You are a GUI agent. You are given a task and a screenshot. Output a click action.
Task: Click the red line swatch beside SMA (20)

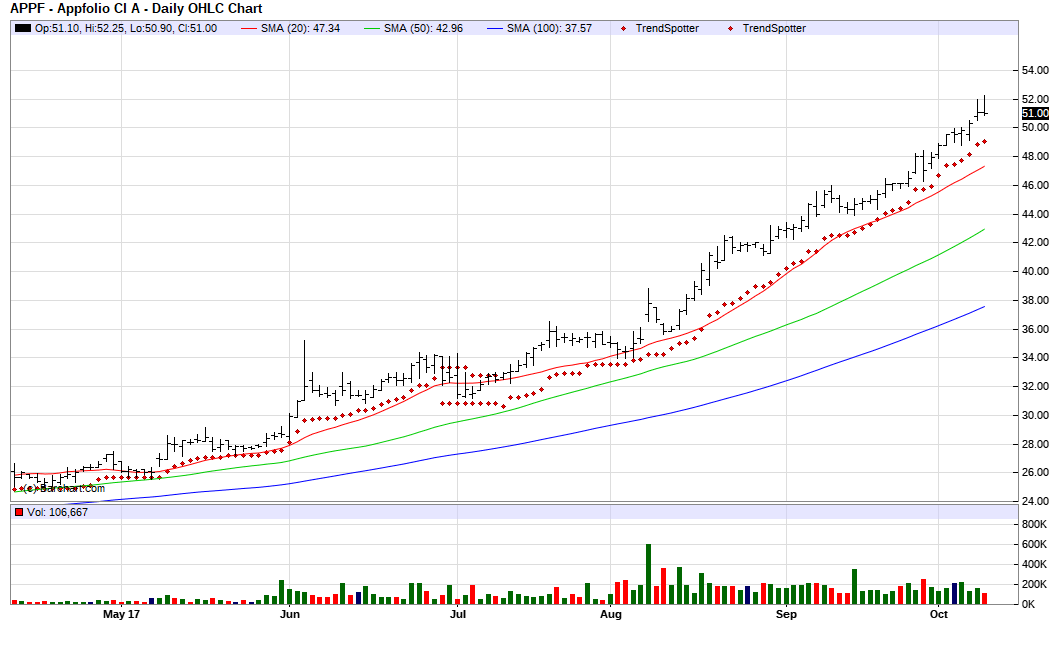pos(249,28)
